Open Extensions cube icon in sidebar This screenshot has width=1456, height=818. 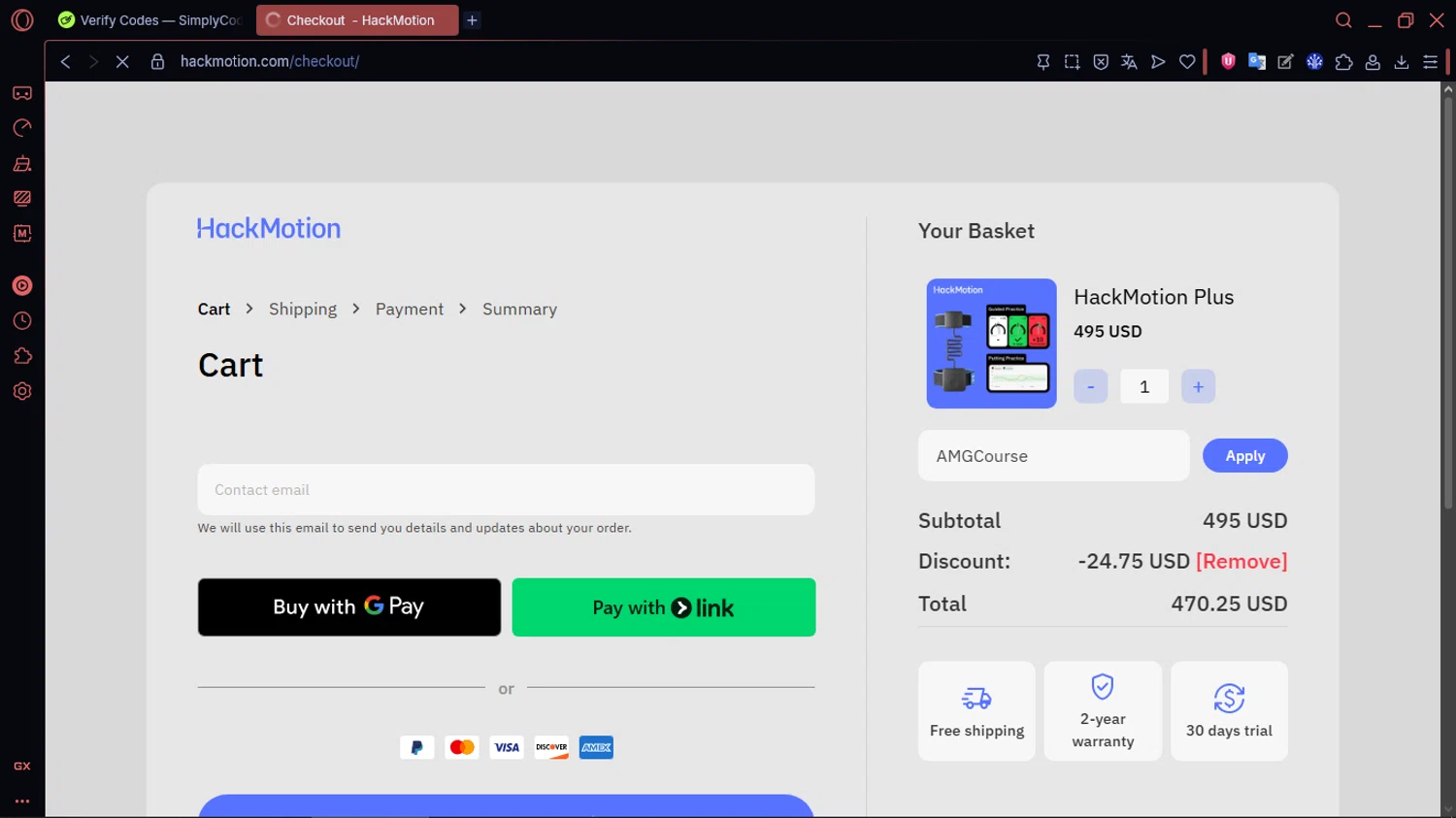[x=22, y=356]
